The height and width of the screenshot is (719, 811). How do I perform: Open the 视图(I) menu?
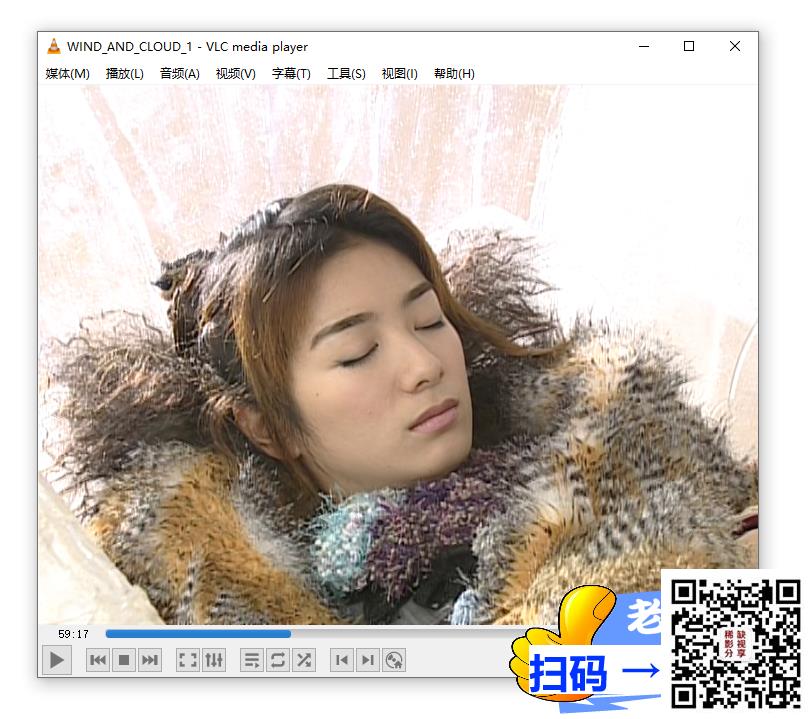[399, 73]
